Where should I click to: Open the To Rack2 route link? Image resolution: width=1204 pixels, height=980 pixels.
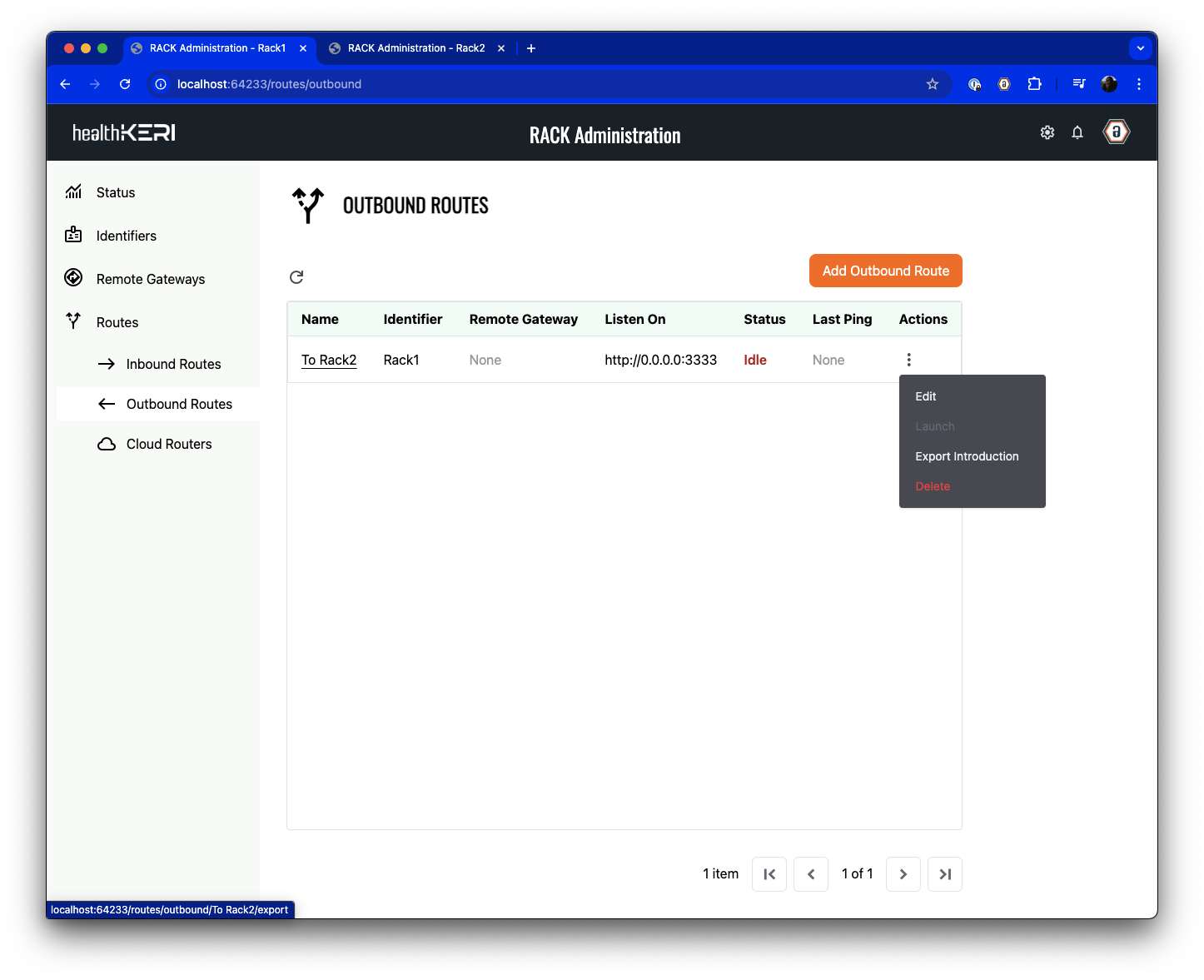point(329,360)
